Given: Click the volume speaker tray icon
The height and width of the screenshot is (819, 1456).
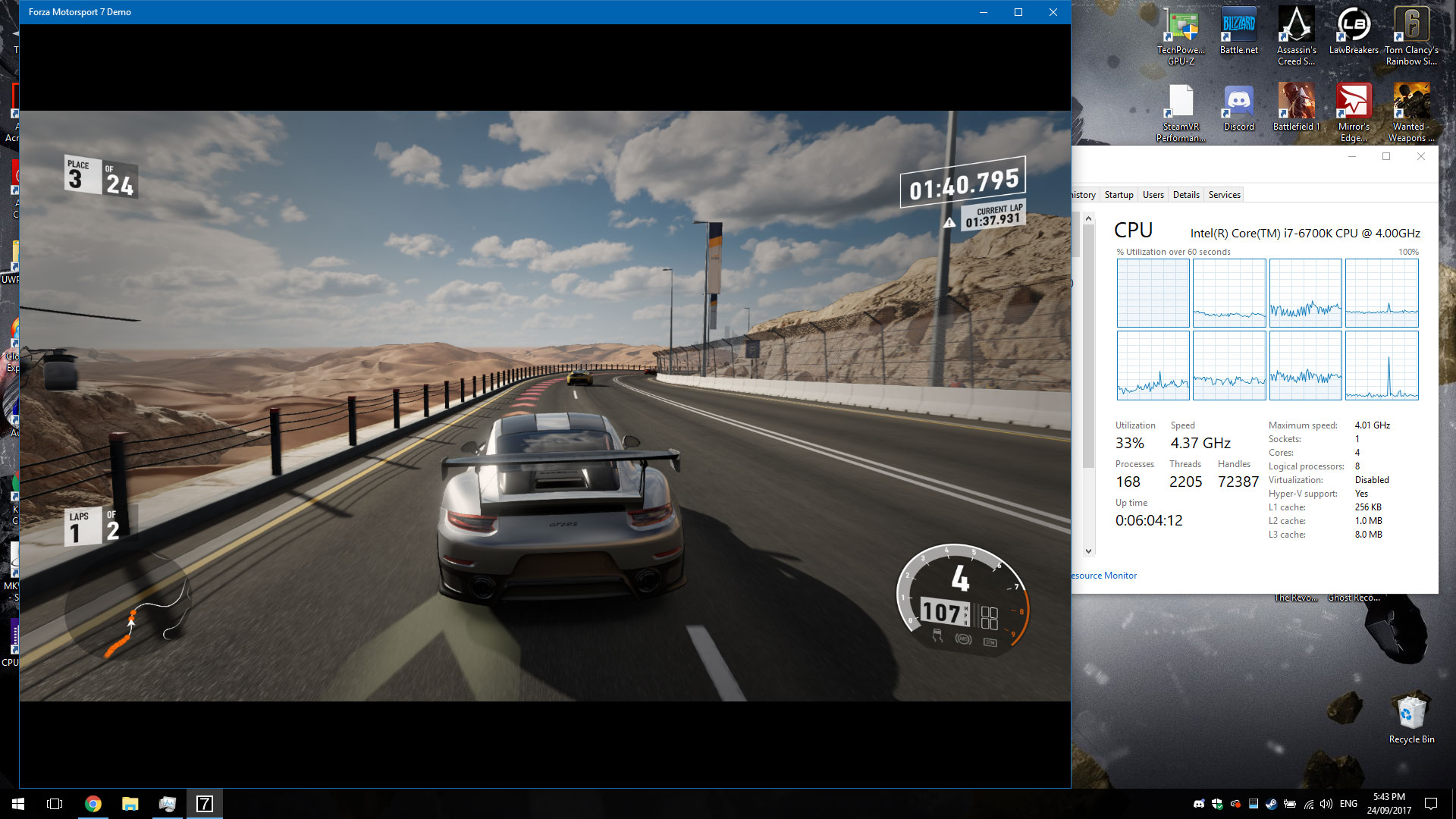Looking at the screenshot, I should click(x=1326, y=804).
